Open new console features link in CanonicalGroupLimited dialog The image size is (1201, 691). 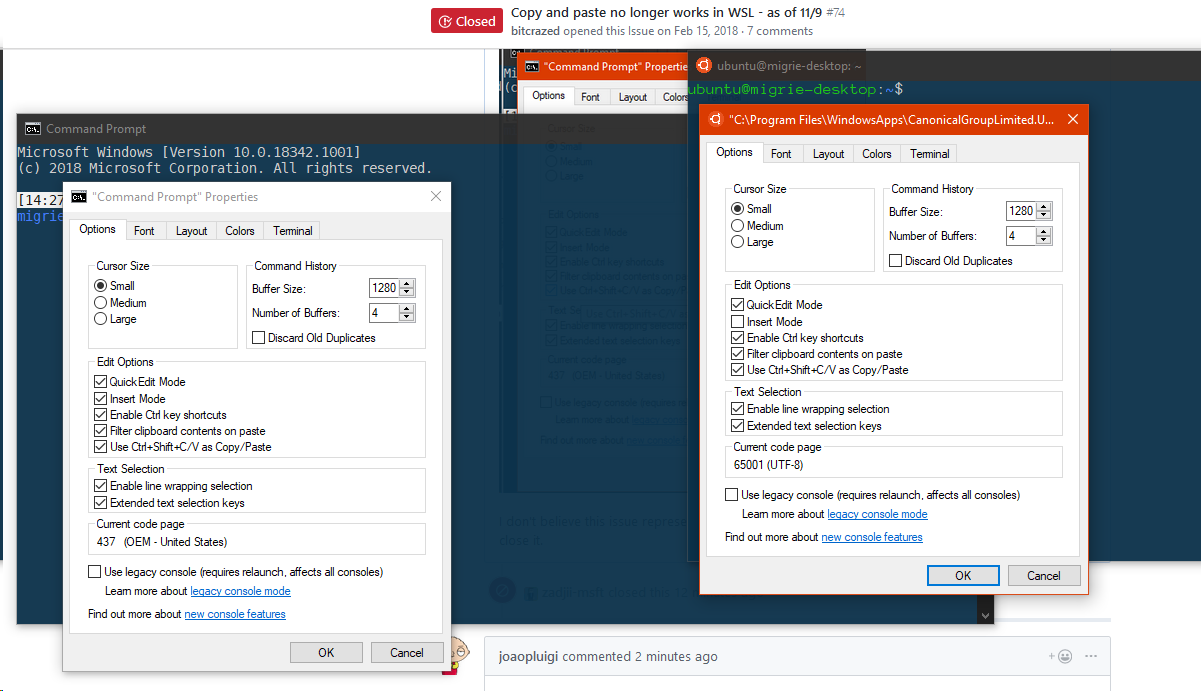[872, 537]
